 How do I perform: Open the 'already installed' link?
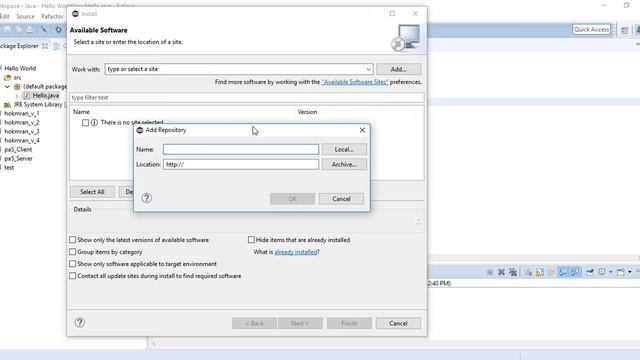point(296,252)
